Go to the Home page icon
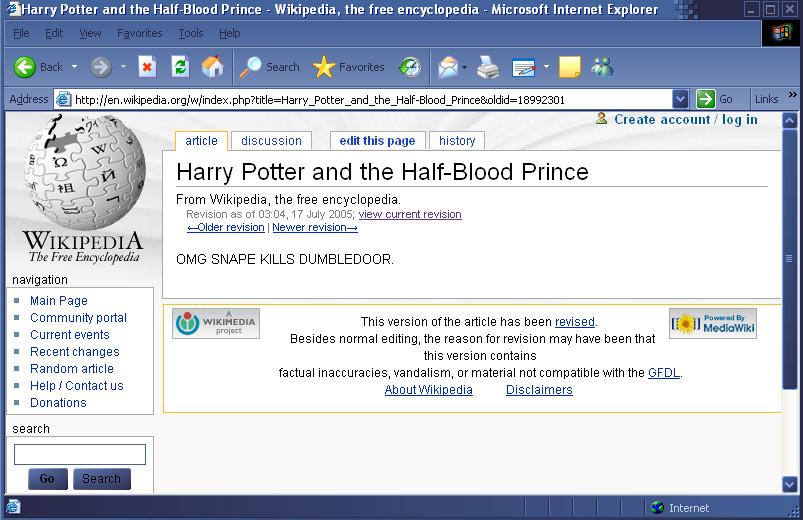The image size is (803, 520). (213, 67)
